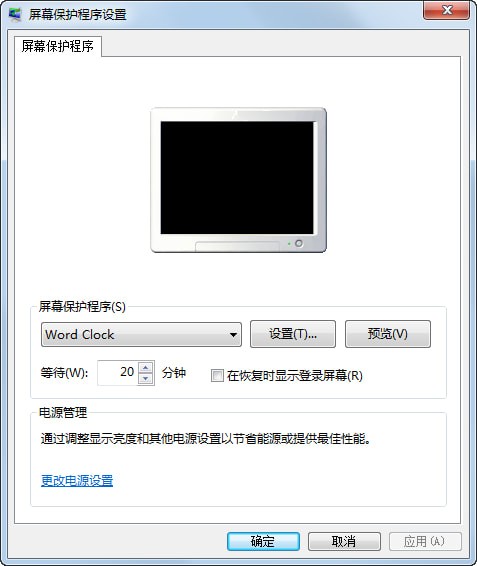This screenshot has width=477, height=566.
Task: Click the 应用(A) apply button
Action: (x=425, y=541)
